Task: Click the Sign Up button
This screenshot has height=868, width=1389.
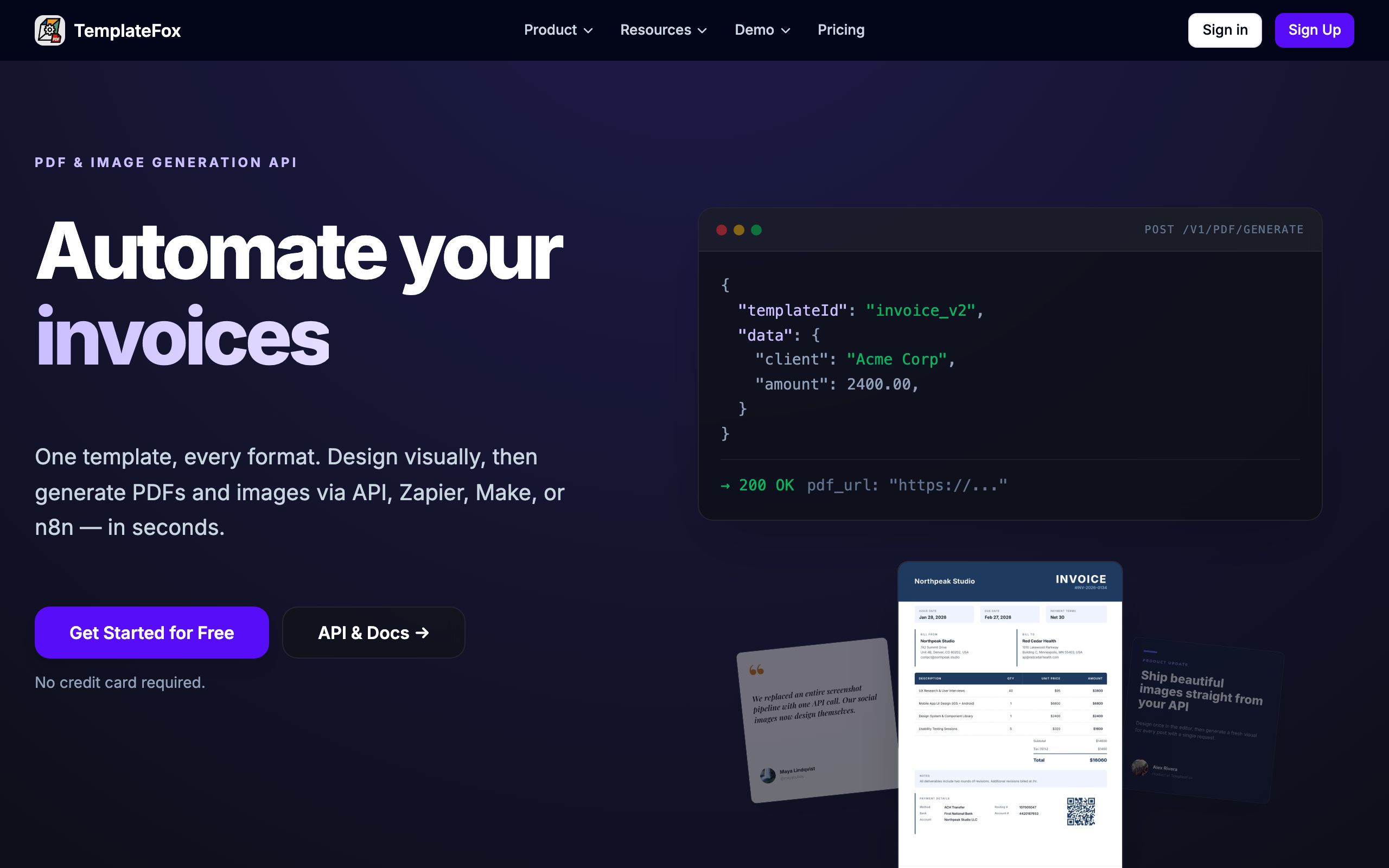Action: (x=1314, y=30)
